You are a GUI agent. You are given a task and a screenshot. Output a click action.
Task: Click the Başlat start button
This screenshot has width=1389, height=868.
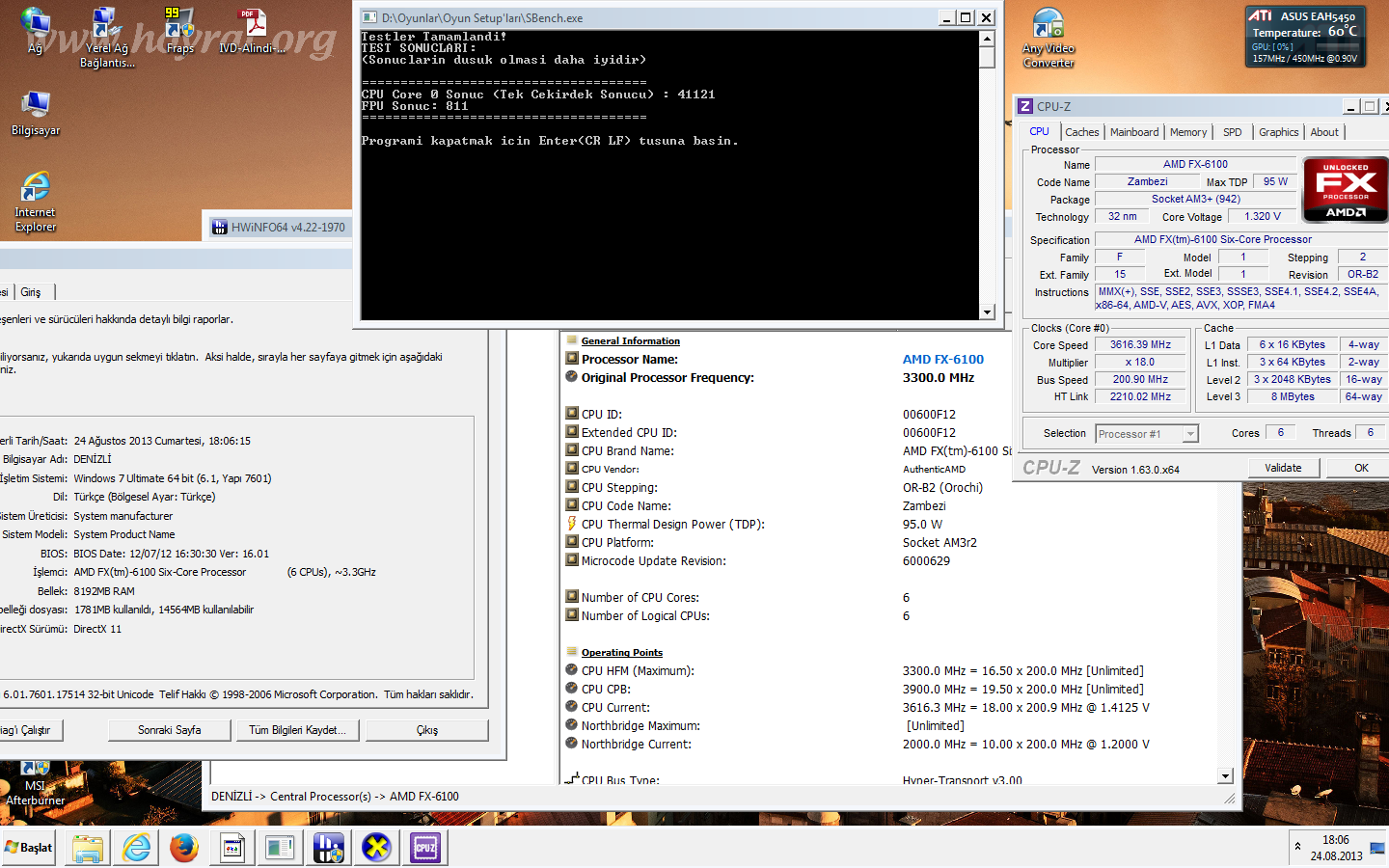pos(29,848)
